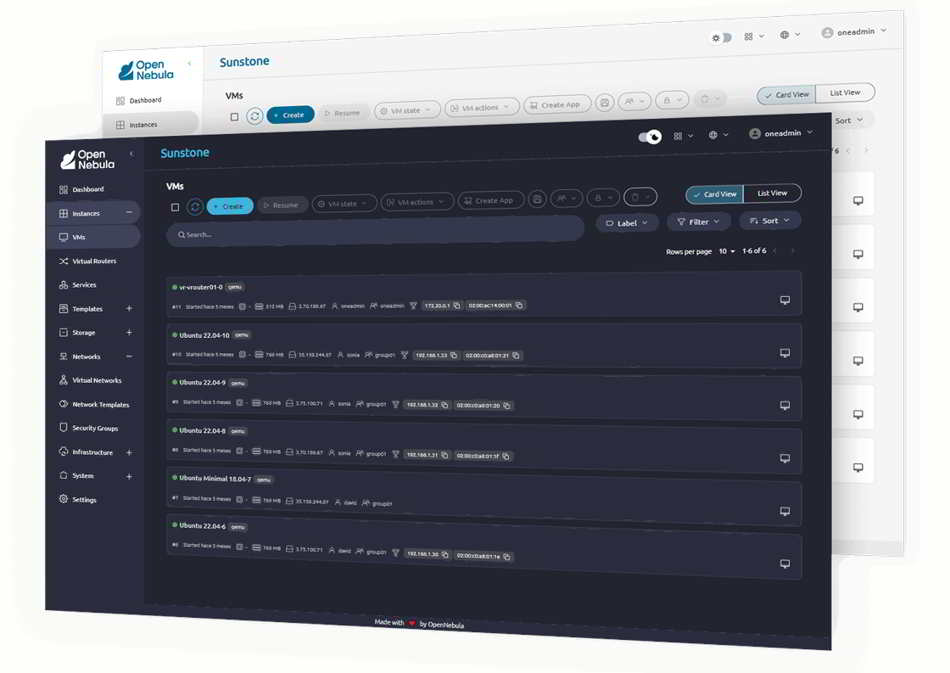The width and height of the screenshot is (950, 673).
Task: Click Create App in the light window
Action: [x=557, y=105]
